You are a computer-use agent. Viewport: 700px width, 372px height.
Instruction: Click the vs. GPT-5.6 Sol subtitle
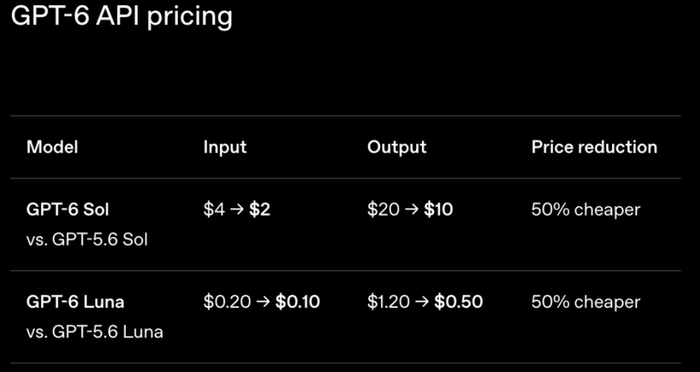point(87,240)
